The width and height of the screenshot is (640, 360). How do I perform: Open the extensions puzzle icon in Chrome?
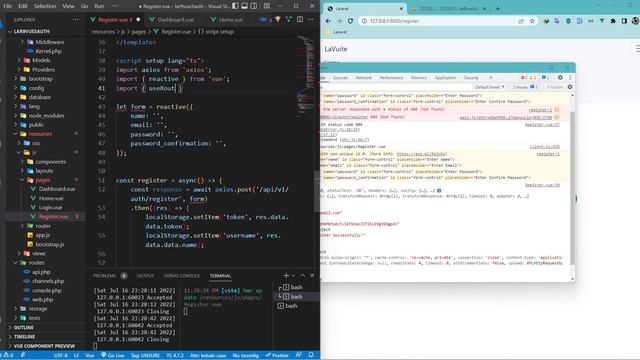(x=613, y=21)
